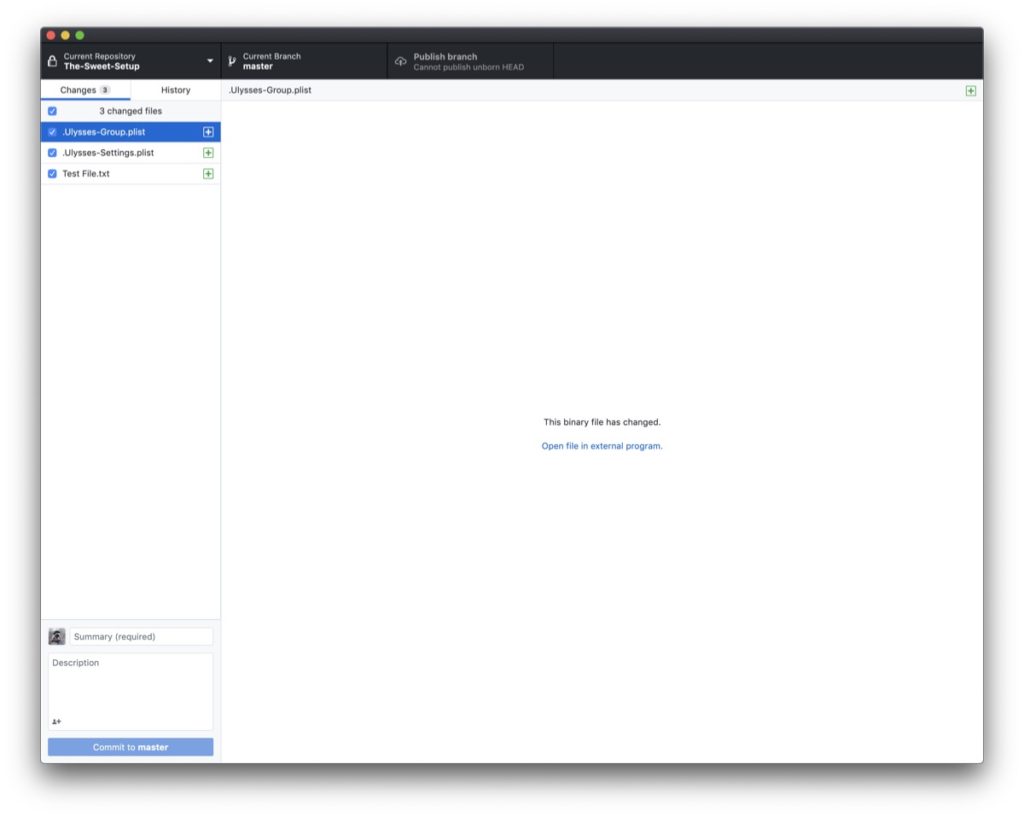Click the avatar icon next to Summary field
Image resolution: width=1024 pixels, height=817 pixels.
click(58, 635)
